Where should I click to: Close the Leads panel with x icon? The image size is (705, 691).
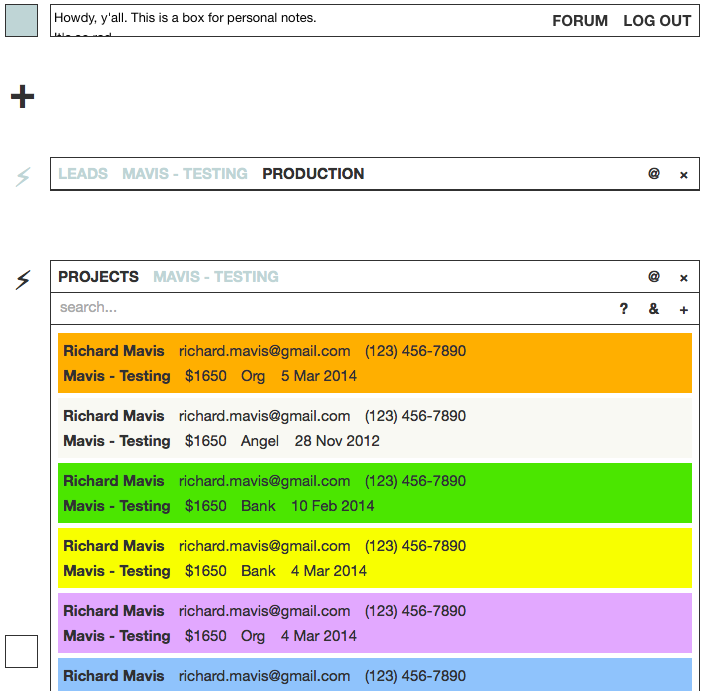click(x=684, y=174)
